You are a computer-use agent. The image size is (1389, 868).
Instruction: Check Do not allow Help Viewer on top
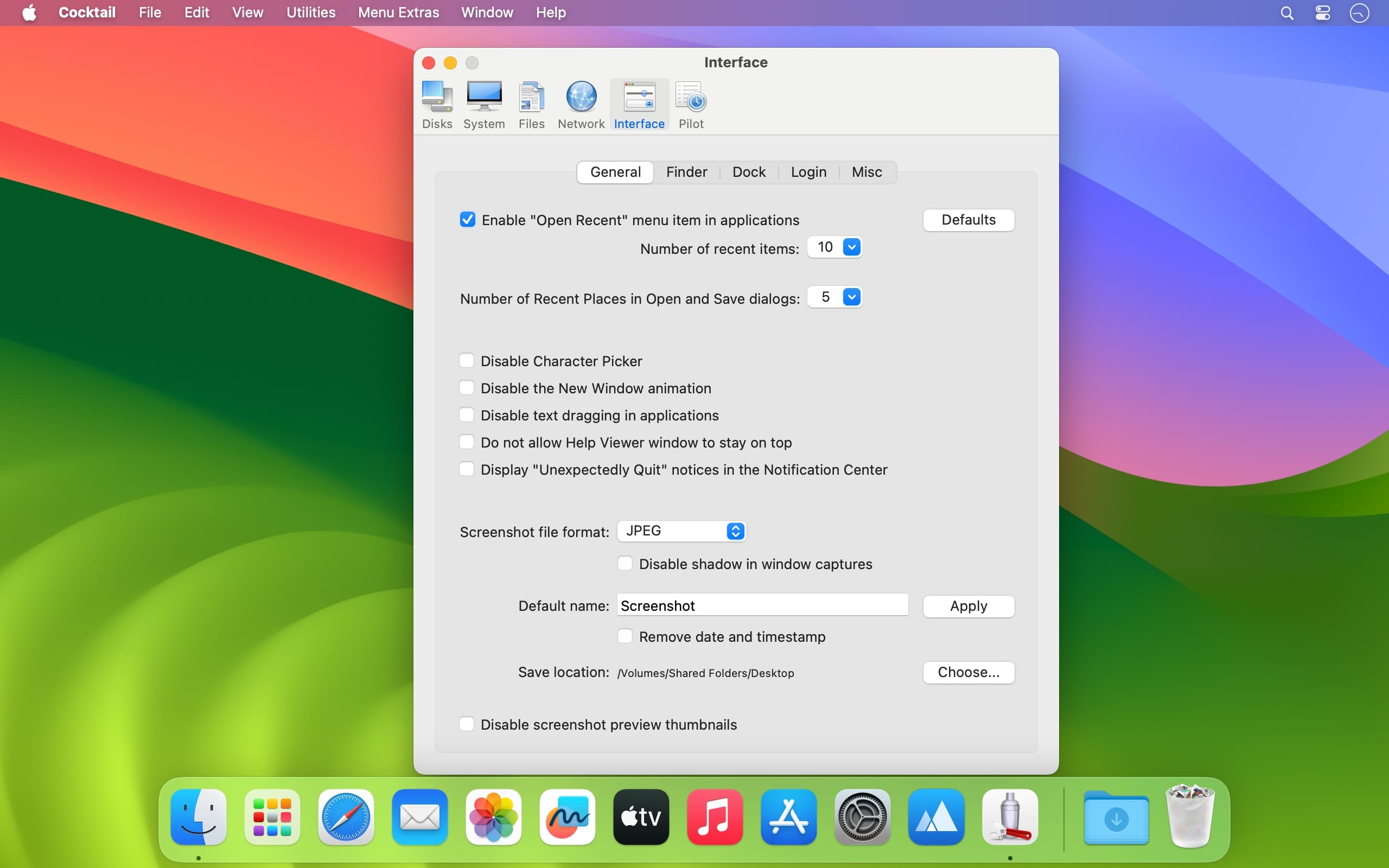[467, 442]
